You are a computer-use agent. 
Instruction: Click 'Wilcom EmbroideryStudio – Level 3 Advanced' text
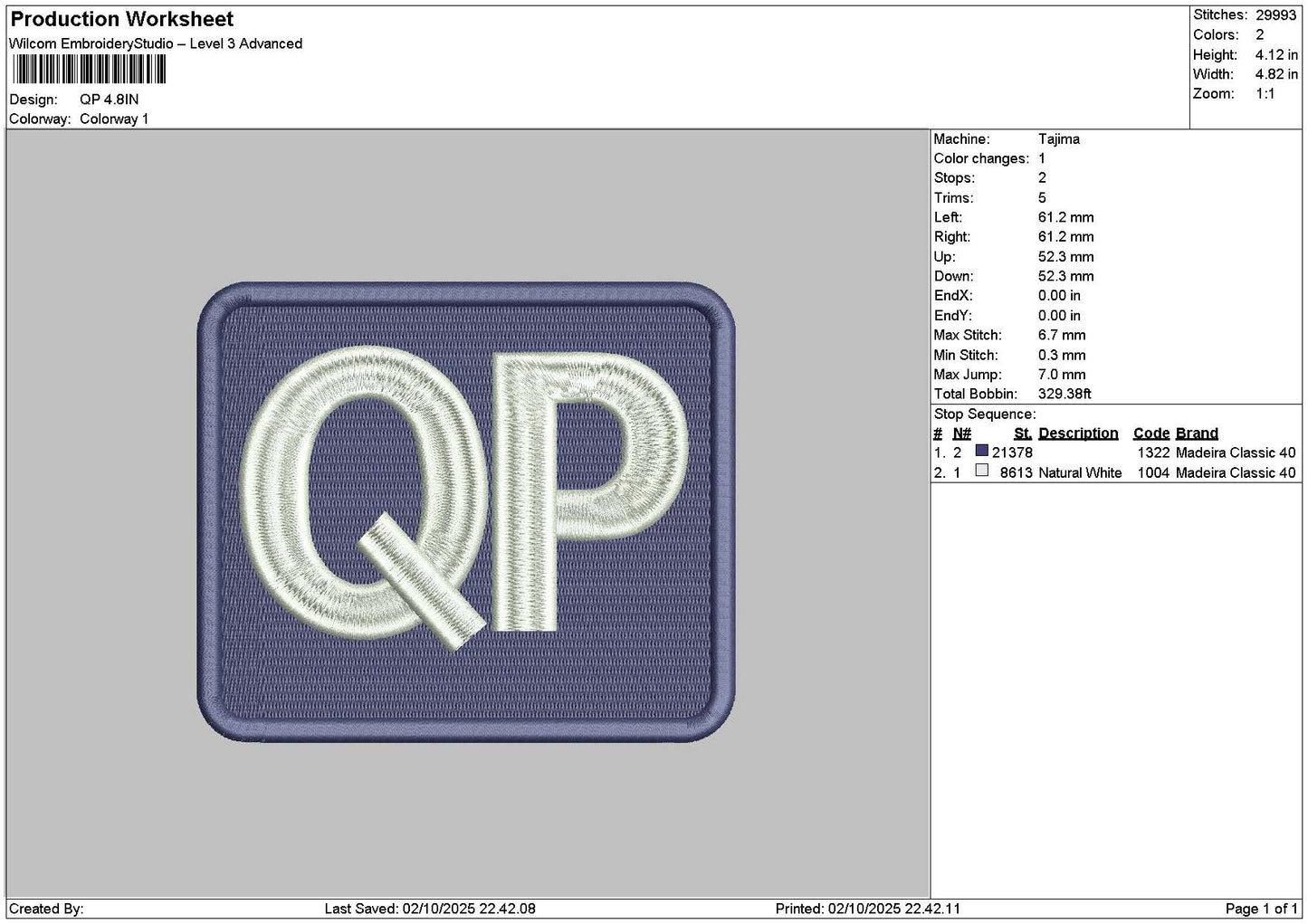click(156, 43)
